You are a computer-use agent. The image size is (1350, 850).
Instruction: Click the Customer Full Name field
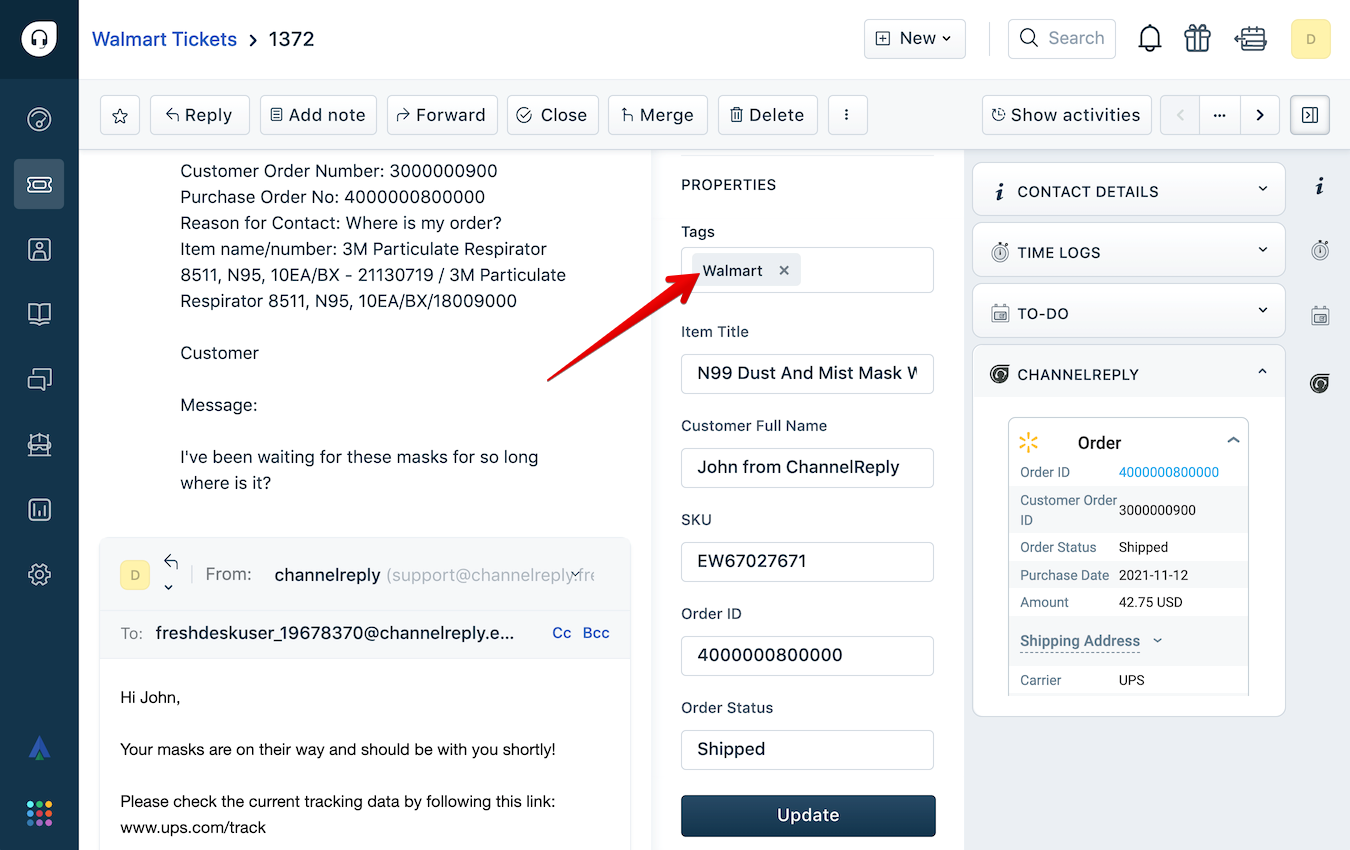point(808,467)
